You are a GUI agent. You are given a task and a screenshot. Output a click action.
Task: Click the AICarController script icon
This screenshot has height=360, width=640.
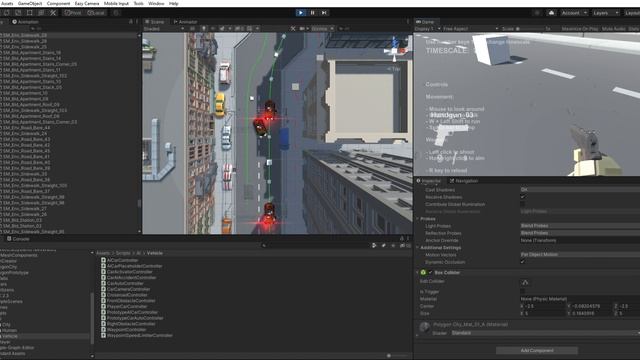[103, 260]
